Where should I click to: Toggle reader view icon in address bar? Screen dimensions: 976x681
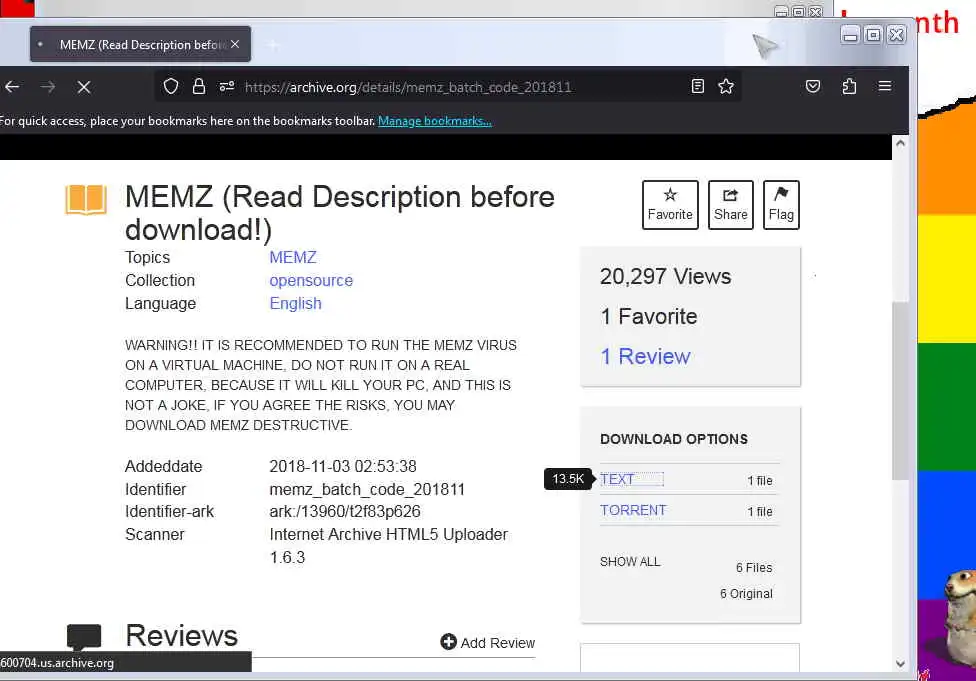pyautogui.click(x=698, y=87)
